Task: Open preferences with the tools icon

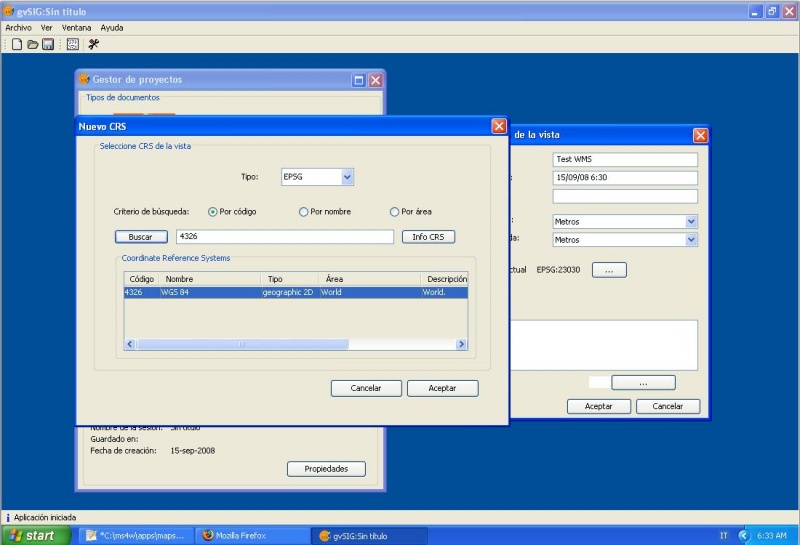Action: coord(94,44)
